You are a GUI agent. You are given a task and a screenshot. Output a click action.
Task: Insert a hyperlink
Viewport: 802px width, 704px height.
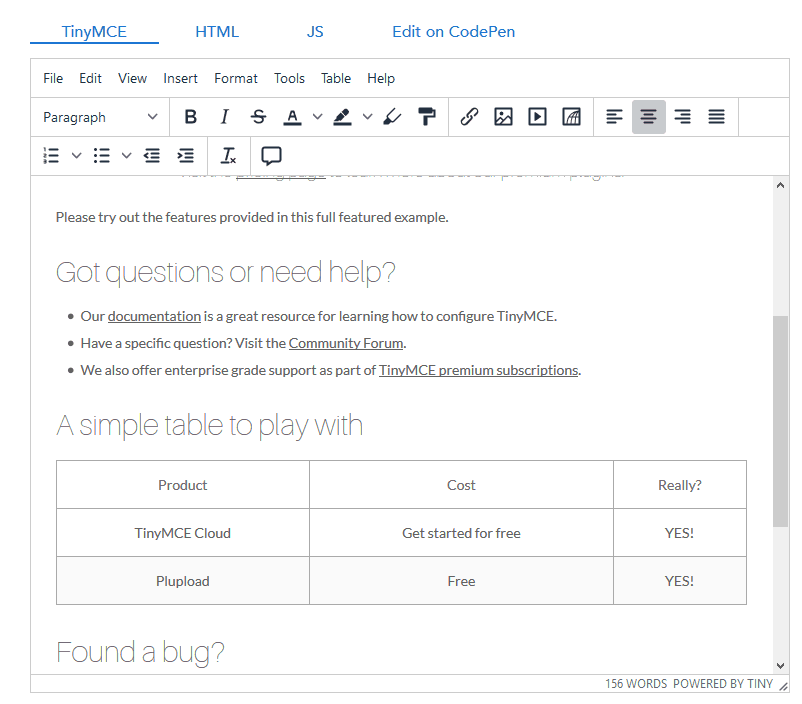(469, 117)
